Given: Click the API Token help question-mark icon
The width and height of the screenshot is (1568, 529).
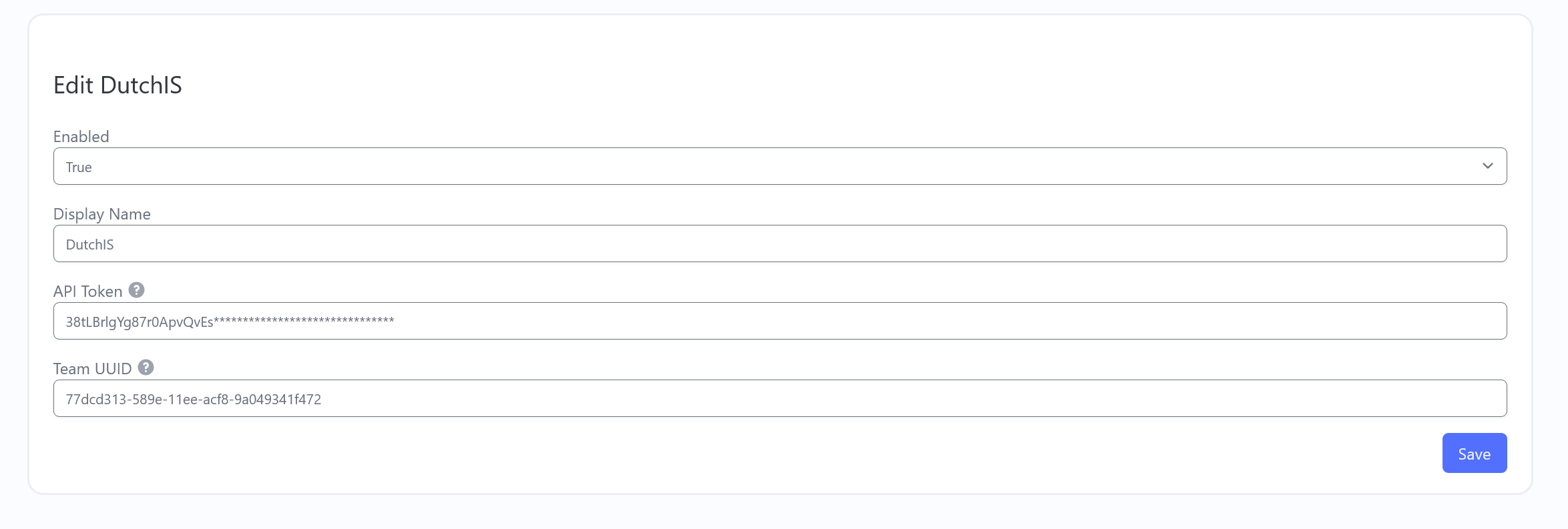Looking at the screenshot, I should tap(136, 290).
